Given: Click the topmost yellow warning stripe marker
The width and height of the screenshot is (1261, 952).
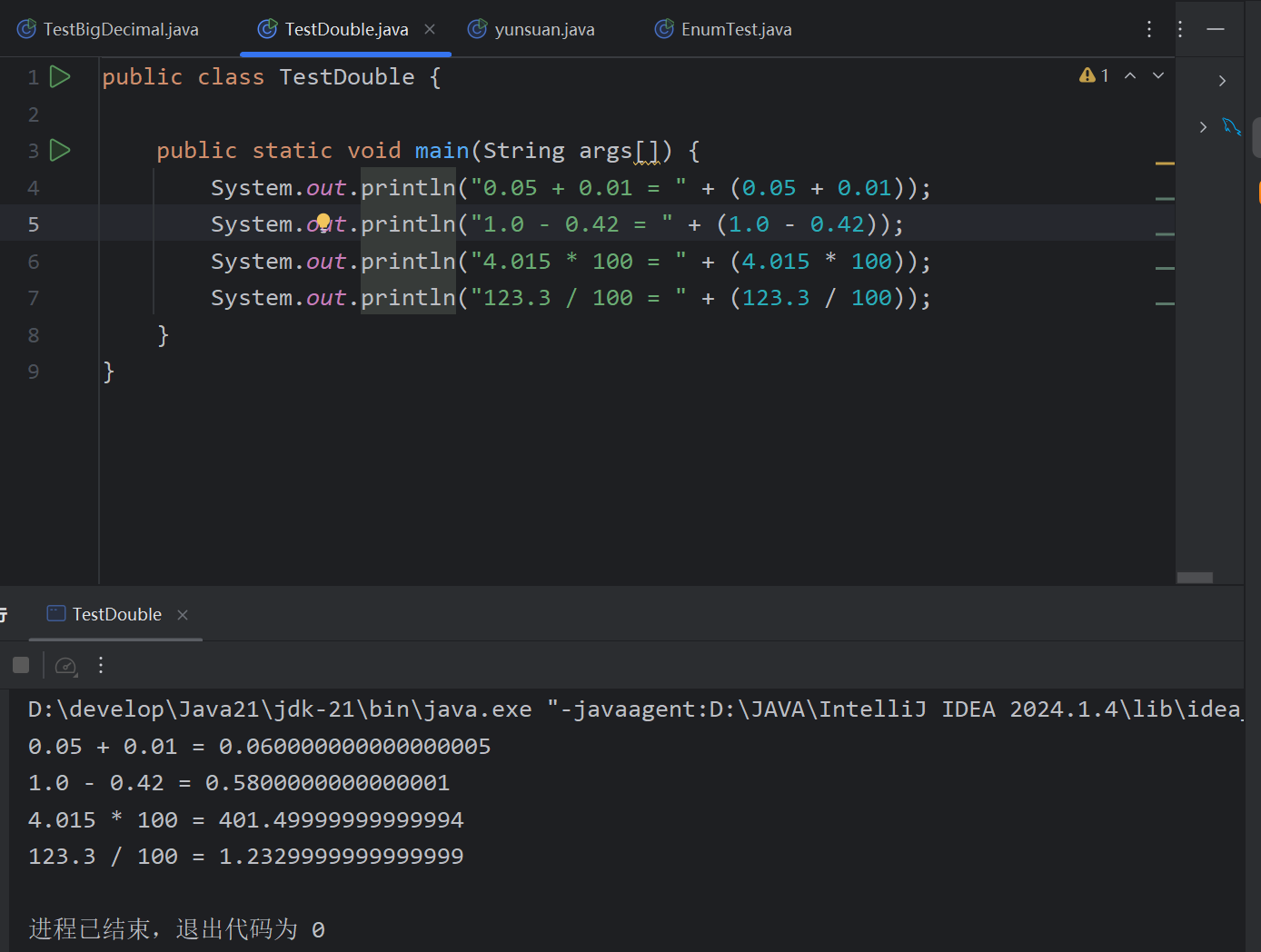Looking at the screenshot, I should [1165, 164].
